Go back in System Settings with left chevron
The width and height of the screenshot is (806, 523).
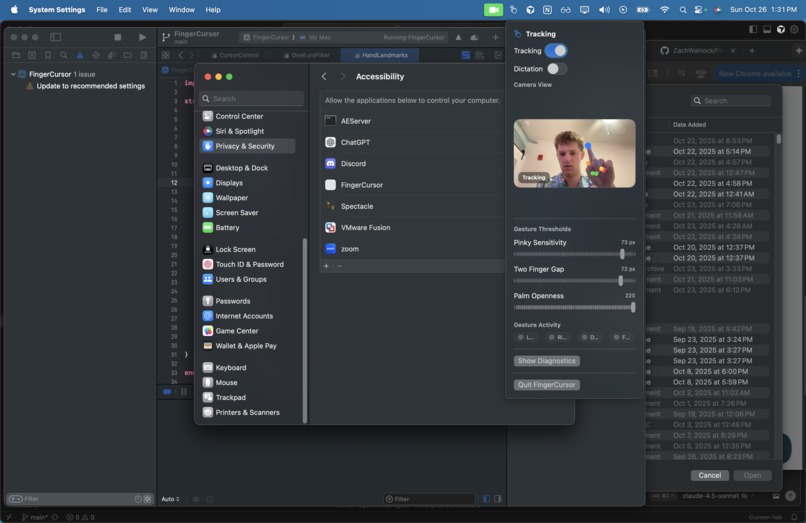(324, 76)
